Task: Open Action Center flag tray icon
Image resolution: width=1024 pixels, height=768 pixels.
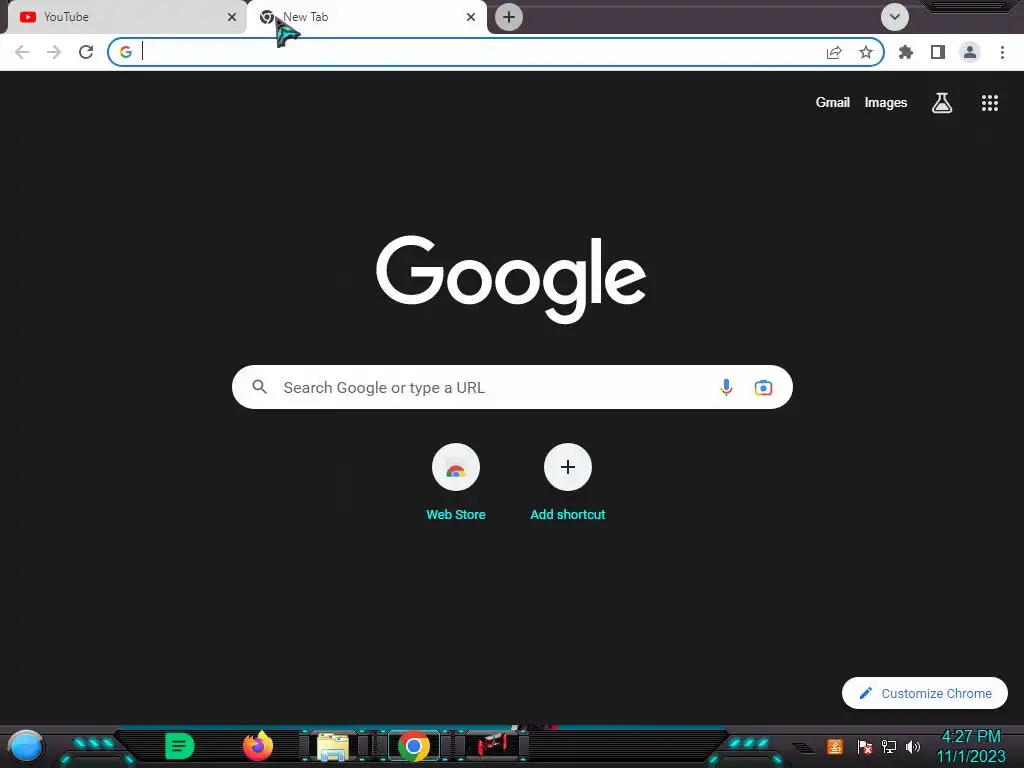Action: click(865, 746)
